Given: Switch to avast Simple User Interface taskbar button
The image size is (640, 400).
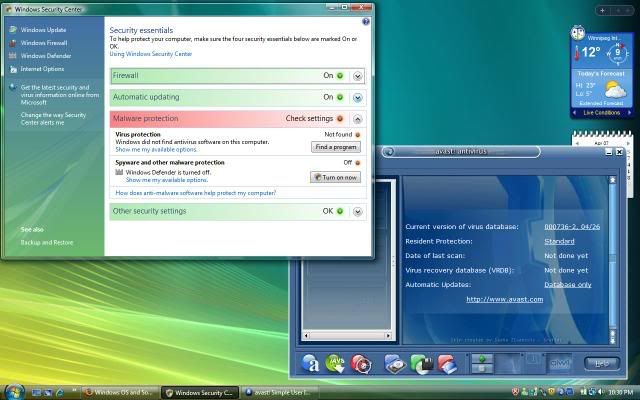Looking at the screenshot, I should [x=280, y=393].
